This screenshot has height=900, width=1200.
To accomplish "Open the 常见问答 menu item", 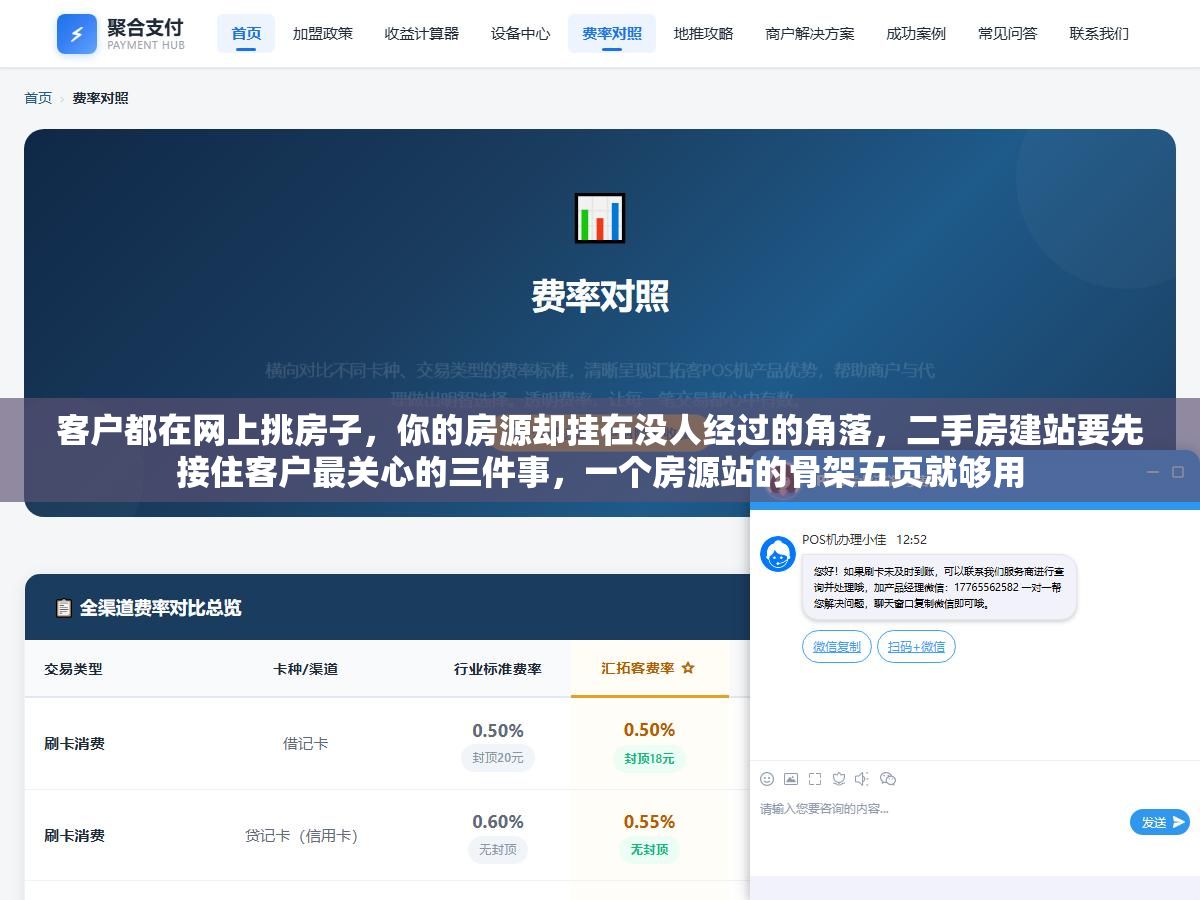I will click(x=1007, y=34).
